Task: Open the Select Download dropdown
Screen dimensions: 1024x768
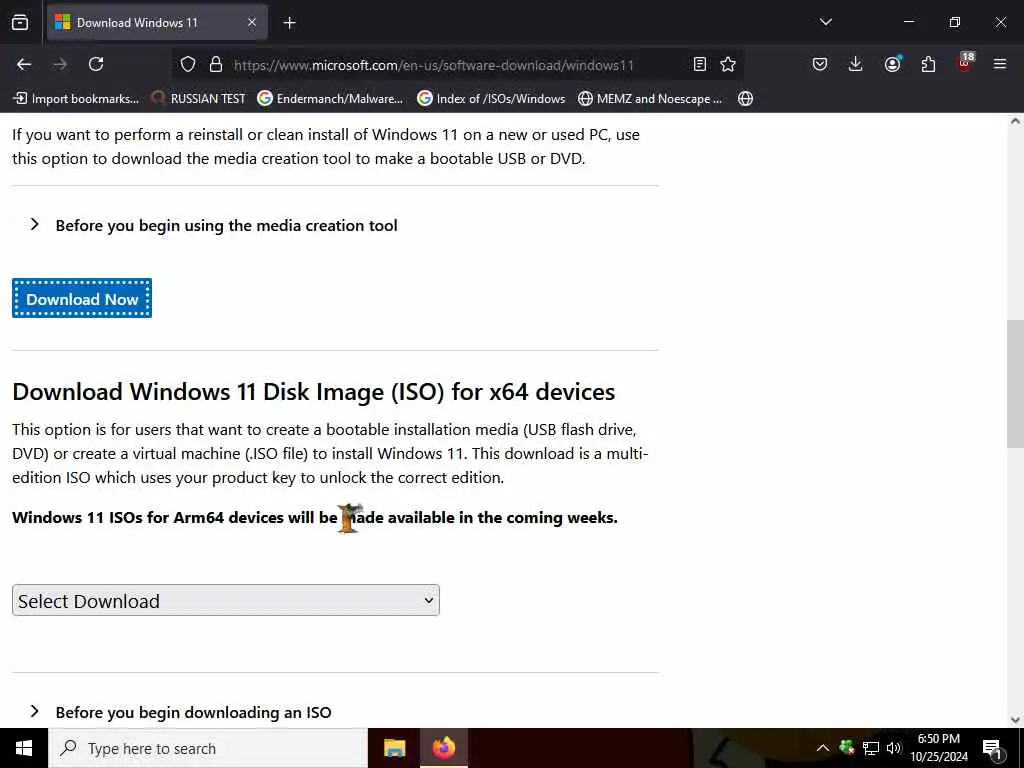Action: (226, 600)
